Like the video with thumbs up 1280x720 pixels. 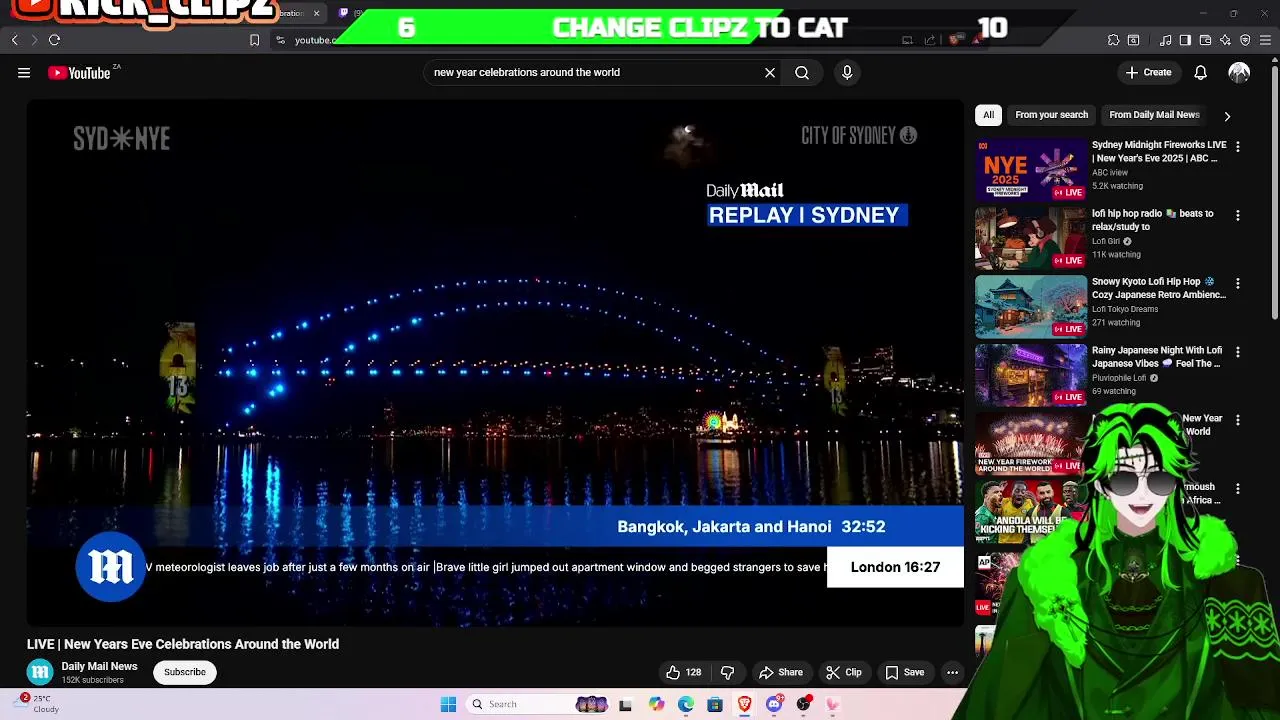[683, 672]
